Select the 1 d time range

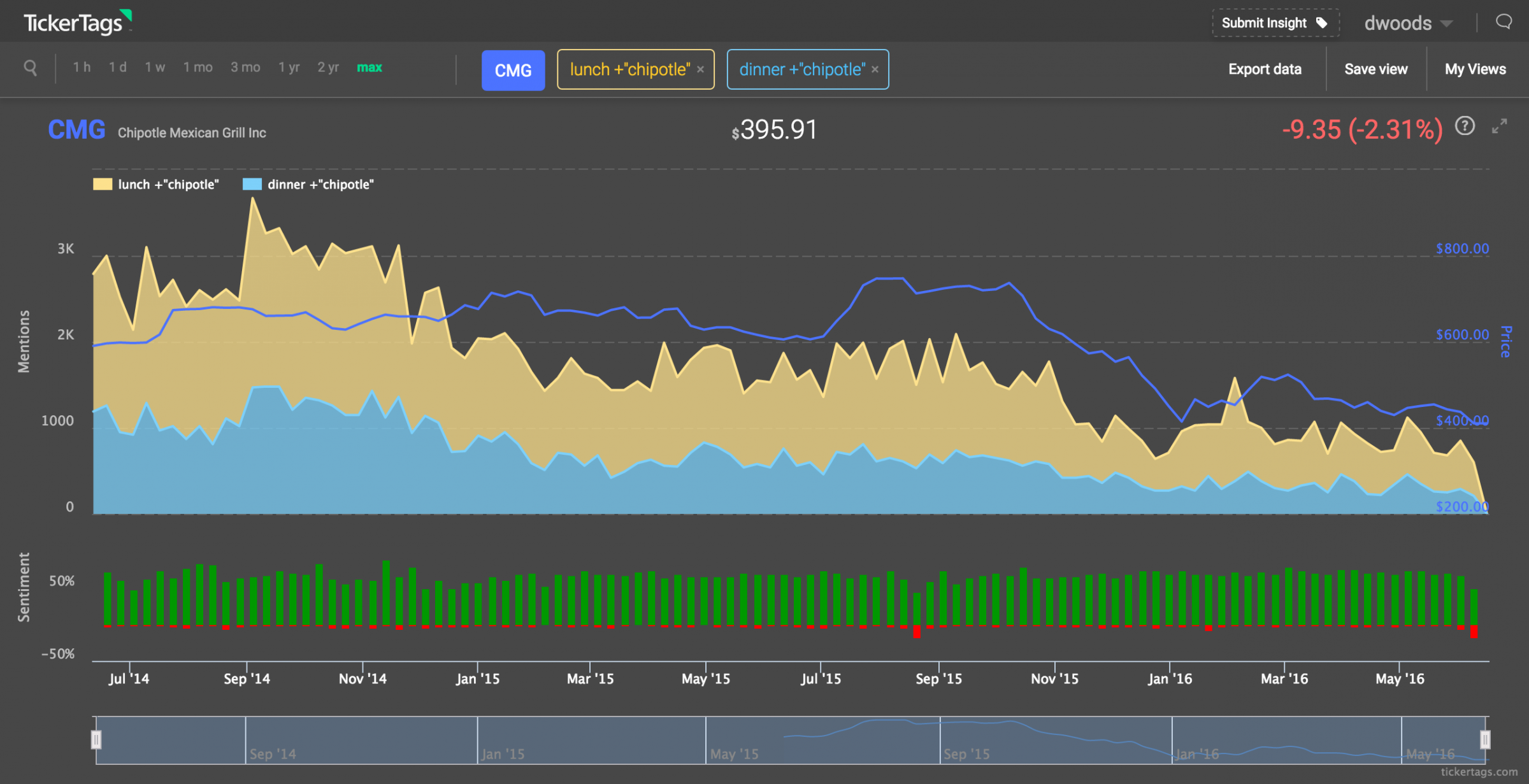click(x=117, y=68)
